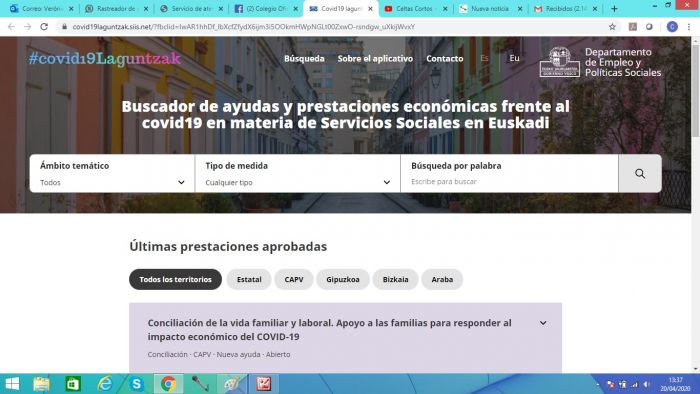Viewport: 700px width, 394px height.
Task: Switch language to Es
Action: (x=484, y=58)
